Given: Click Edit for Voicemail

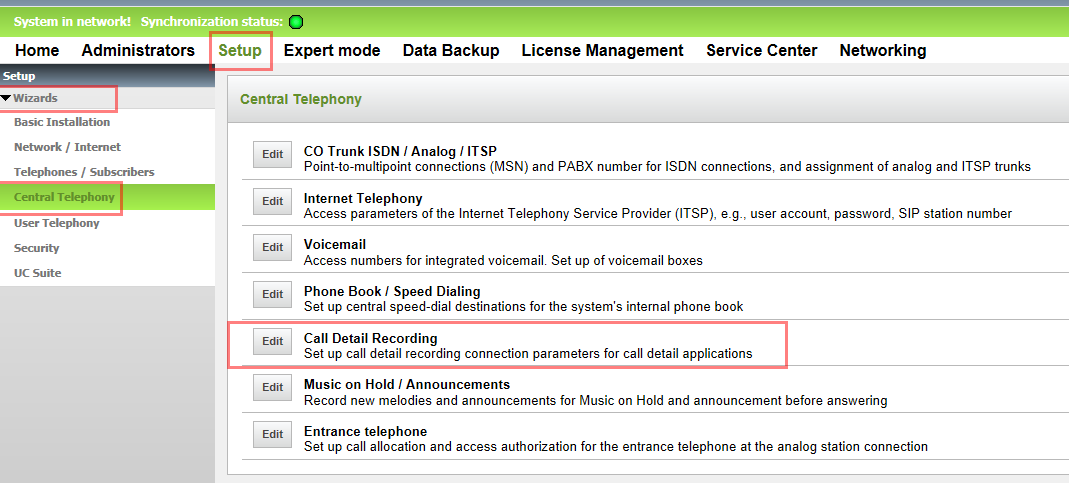Looking at the screenshot, I should coord(272,247).
